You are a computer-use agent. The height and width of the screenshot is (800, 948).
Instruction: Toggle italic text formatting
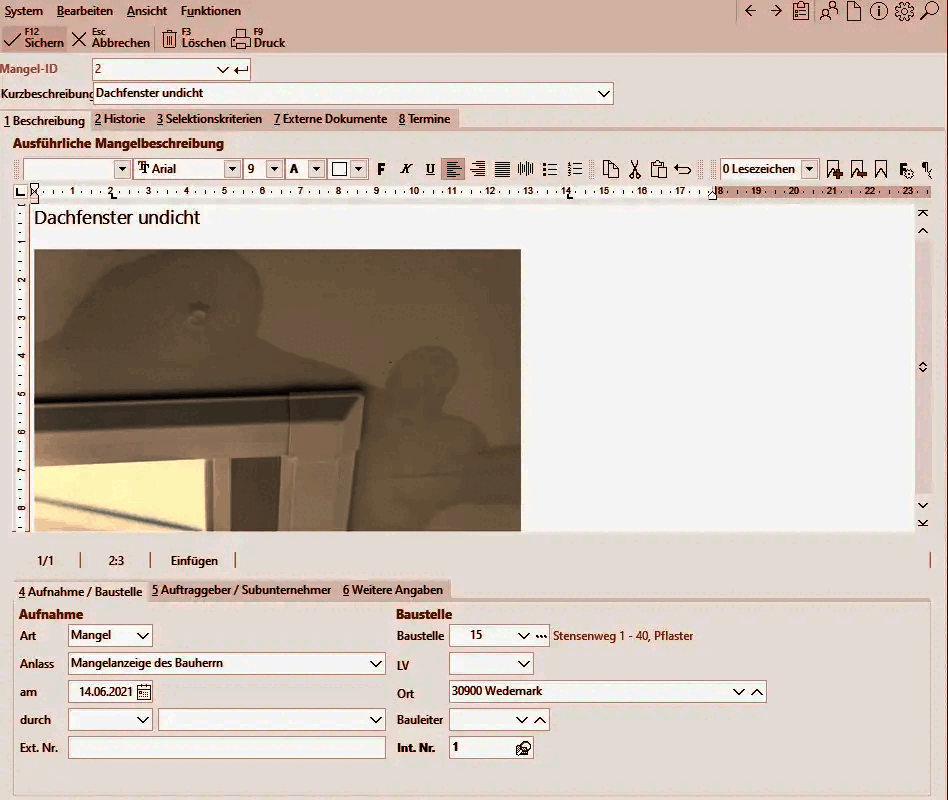(x=406, y=169)
